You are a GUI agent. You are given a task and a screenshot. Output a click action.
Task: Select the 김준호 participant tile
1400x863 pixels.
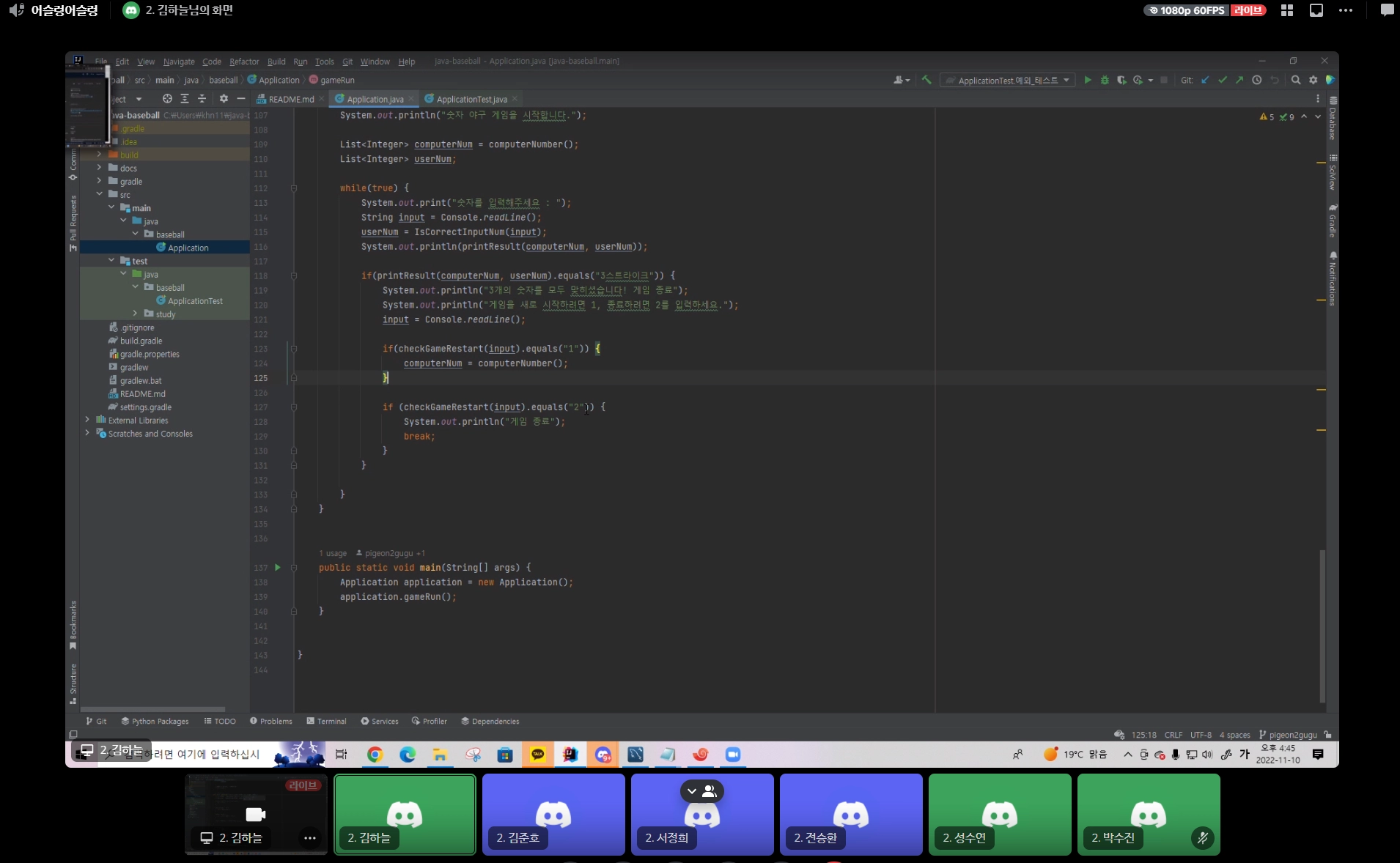[x=553, y=815]
